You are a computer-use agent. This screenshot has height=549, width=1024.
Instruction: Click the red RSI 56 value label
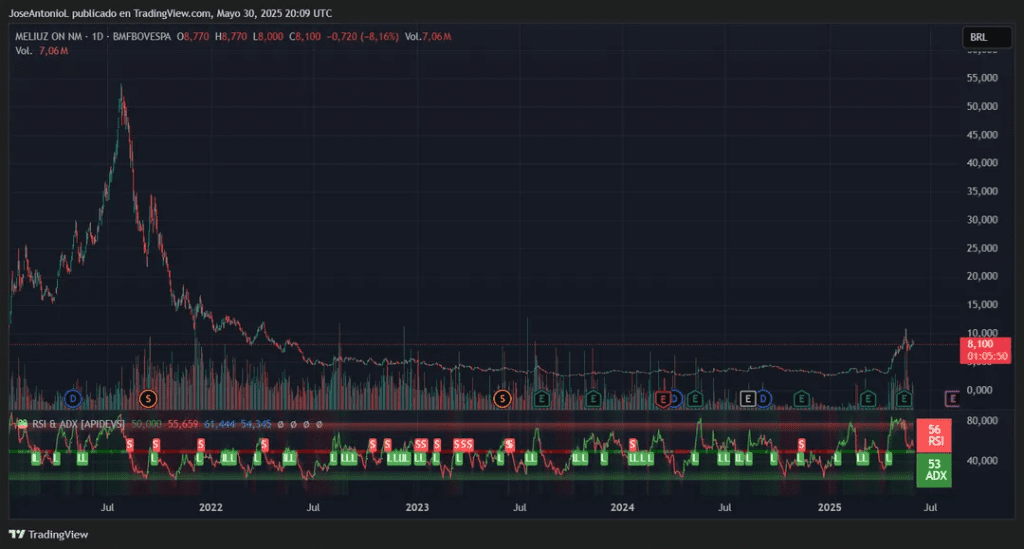[x=934, y=435]
